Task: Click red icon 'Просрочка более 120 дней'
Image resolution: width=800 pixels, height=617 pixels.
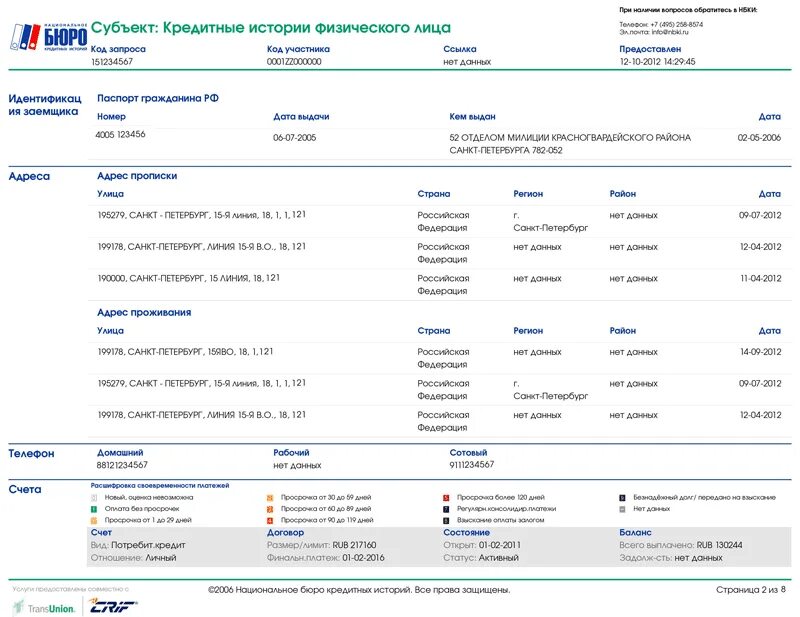Action: coord(446,498)
